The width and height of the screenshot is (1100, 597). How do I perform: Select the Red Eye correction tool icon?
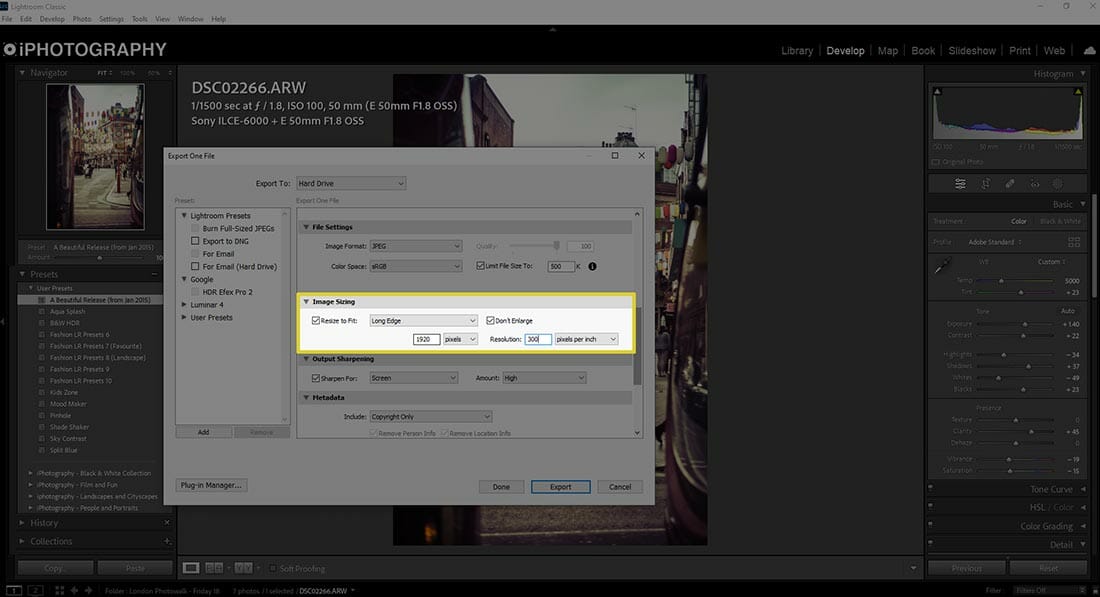point(1035,184)
